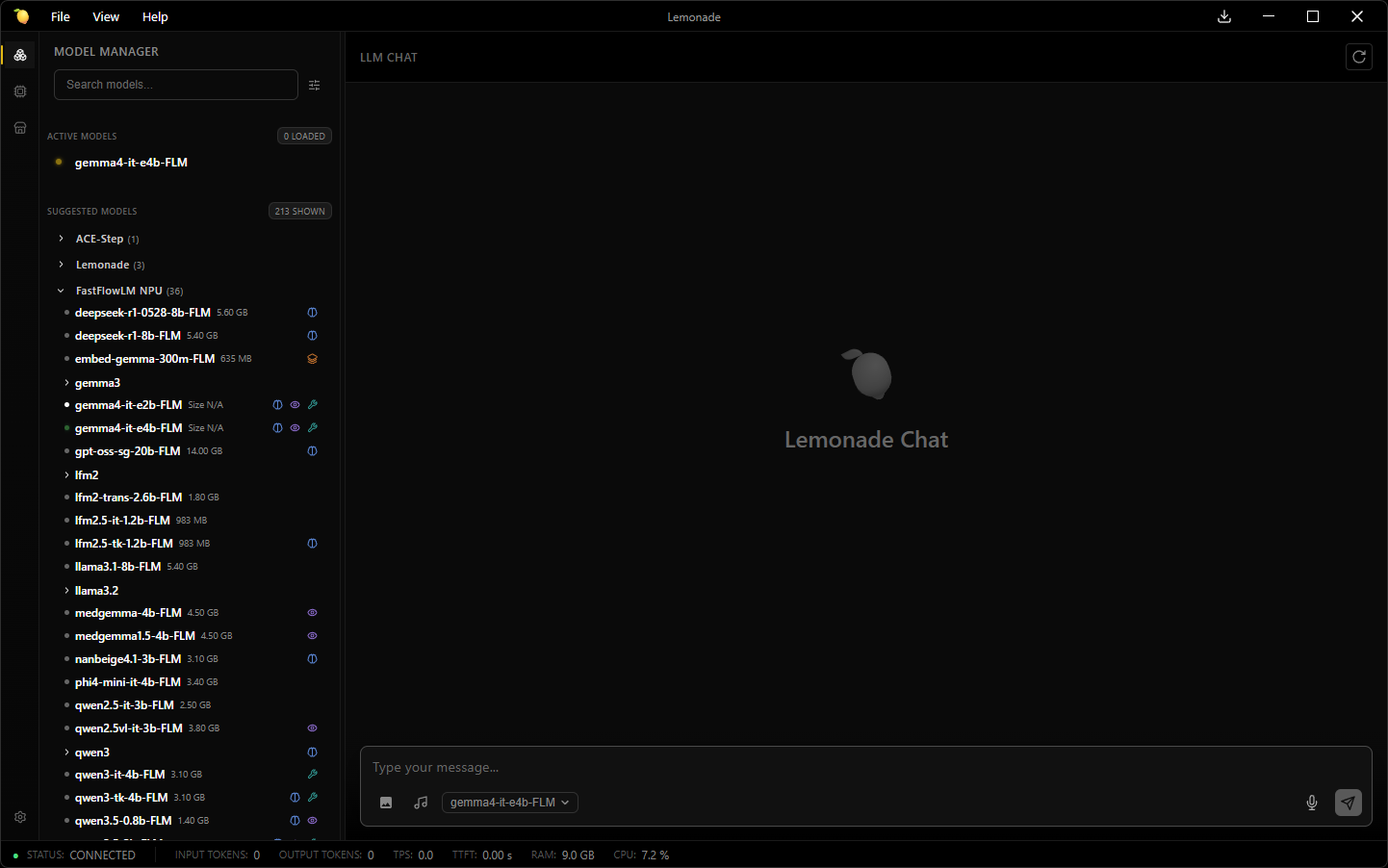Screen dimensions: 1388x868
Task: Click the LLM CHAT header label
Action: pos(389,58)
